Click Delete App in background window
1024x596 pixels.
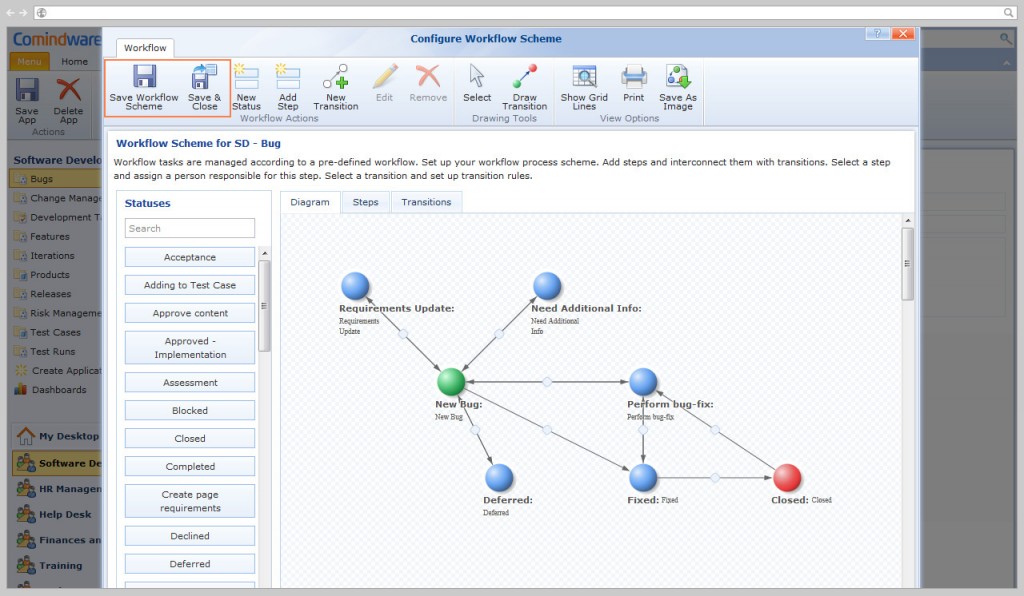point(68,101)
